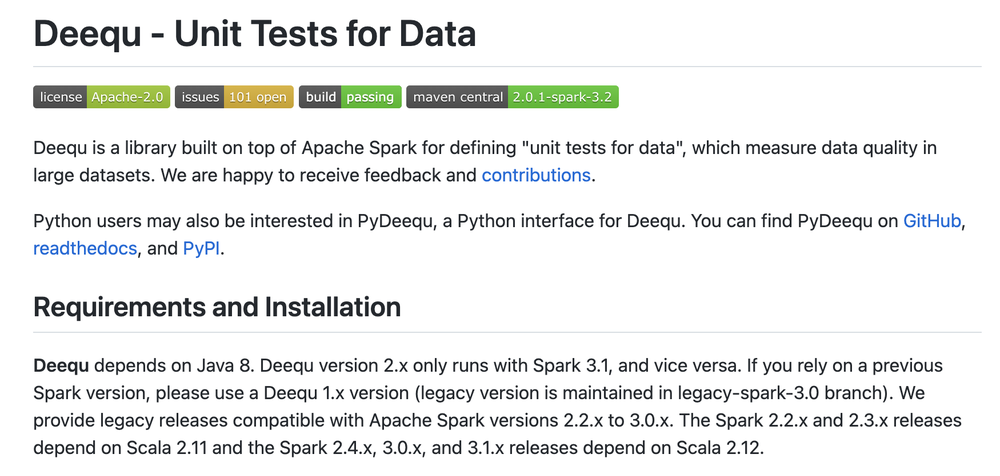
Task: Open the maven central version badge
Action: tap(513, 97)
